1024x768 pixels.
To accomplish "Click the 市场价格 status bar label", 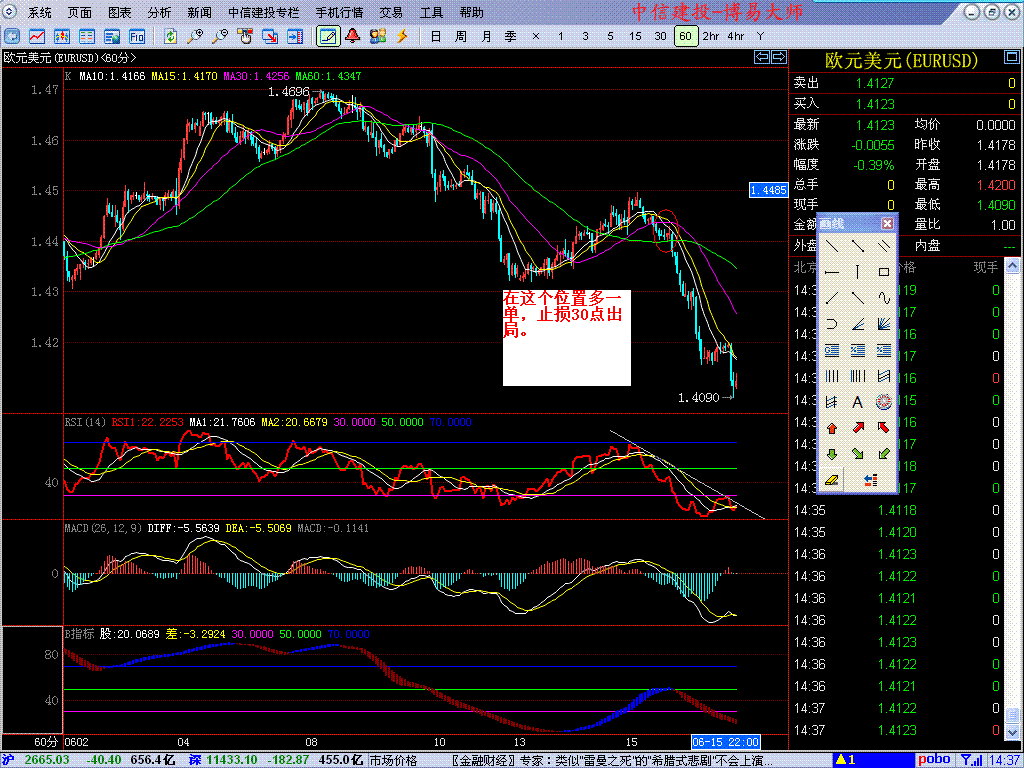I will tap(393, 760).
